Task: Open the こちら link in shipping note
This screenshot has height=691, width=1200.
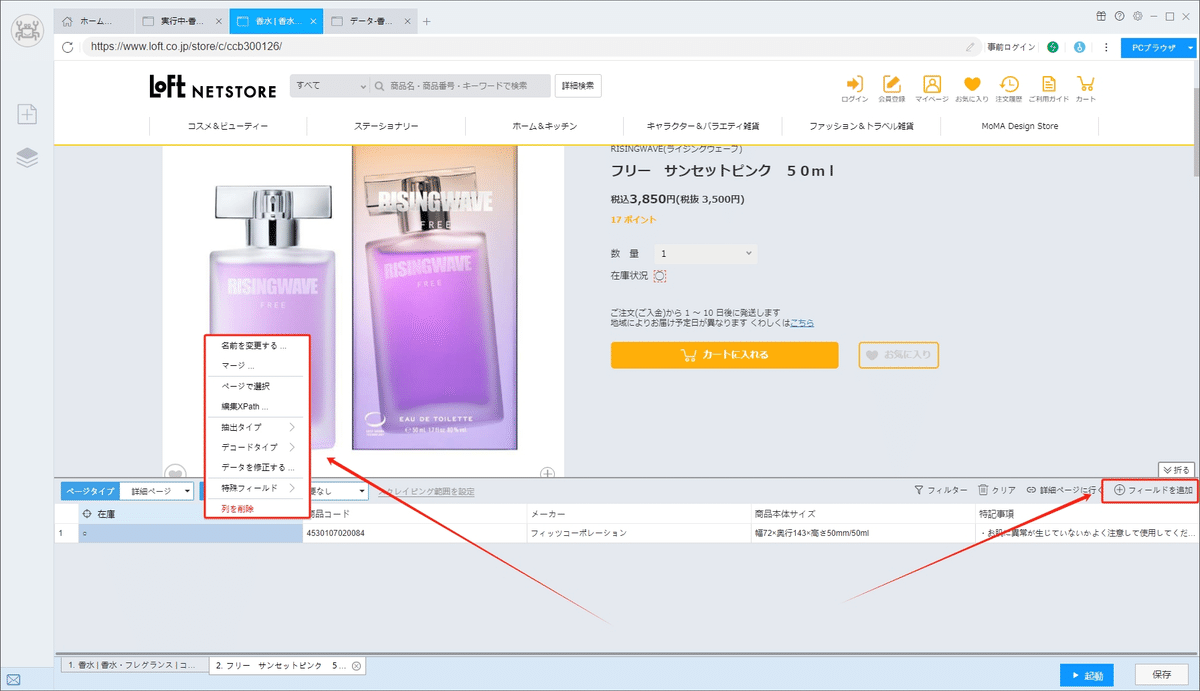Action: [x=802, y=323]
